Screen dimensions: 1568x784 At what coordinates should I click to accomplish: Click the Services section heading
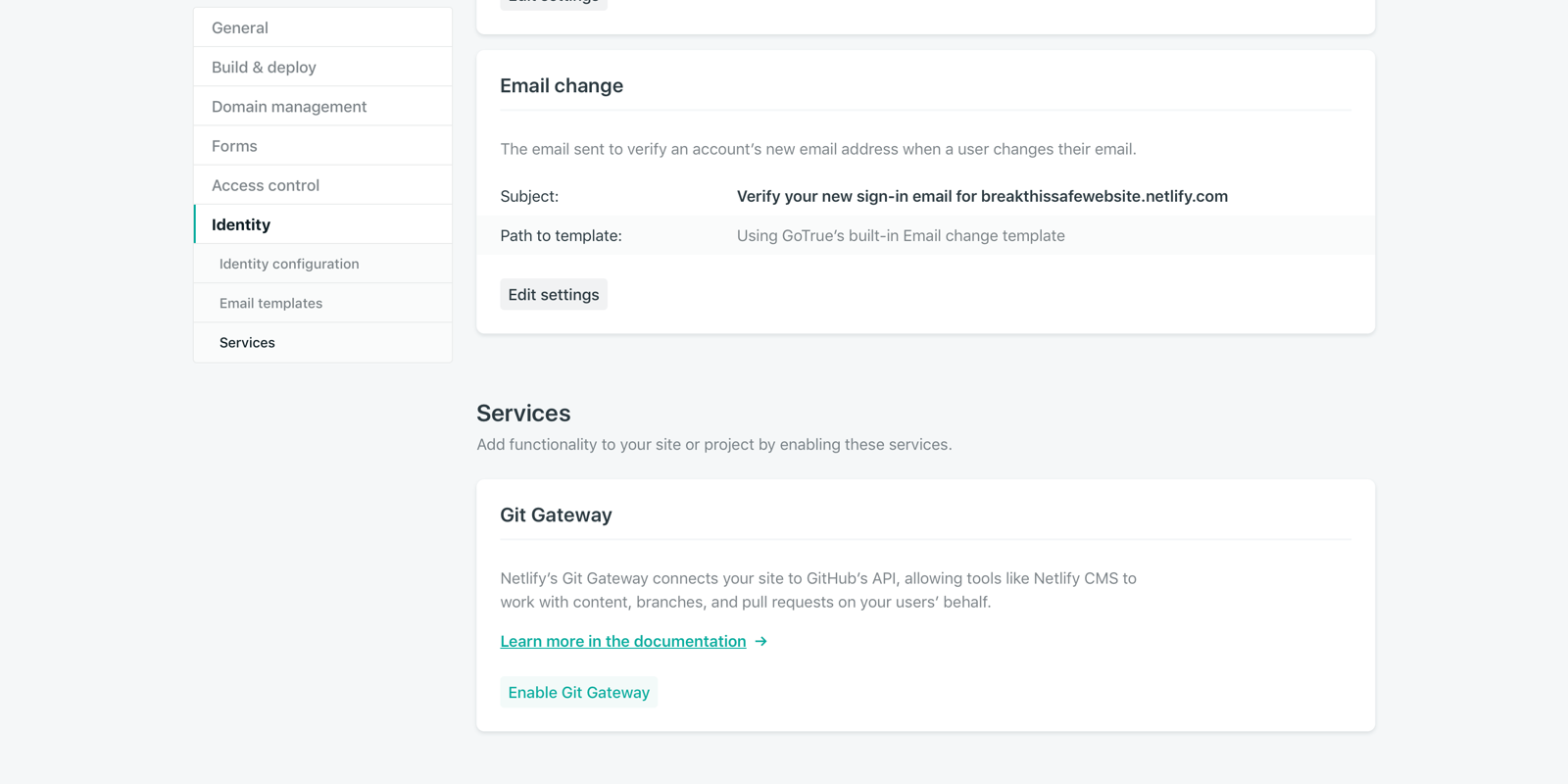(x=523, y=413)
